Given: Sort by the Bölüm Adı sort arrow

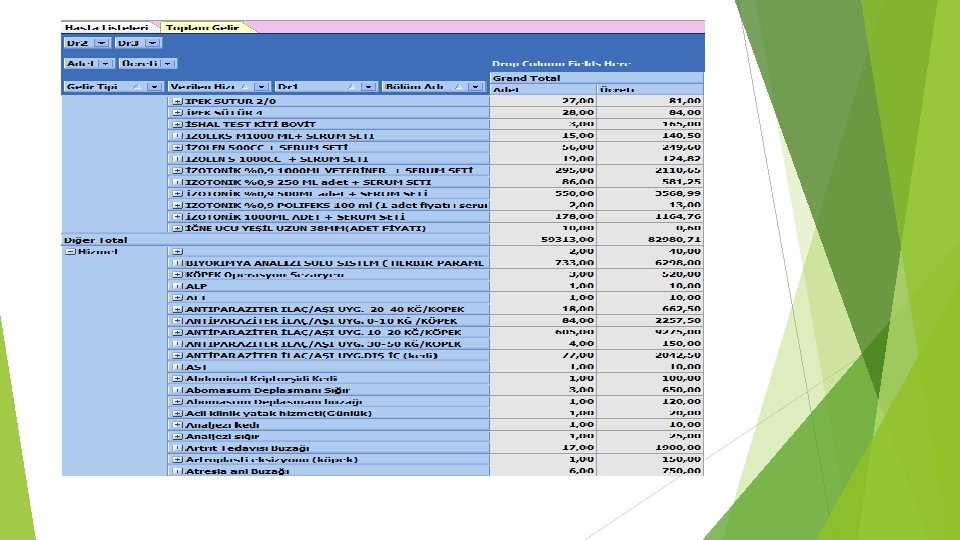Looking at the screenshot, I should click(459, 87).
